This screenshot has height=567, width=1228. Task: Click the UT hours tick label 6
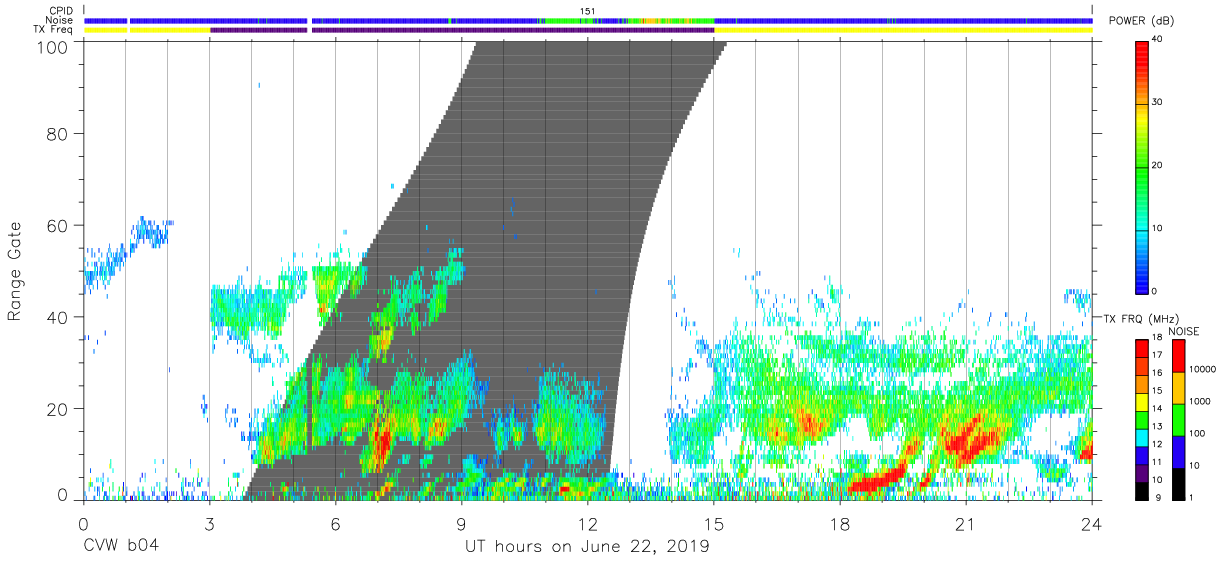point(335,523)
